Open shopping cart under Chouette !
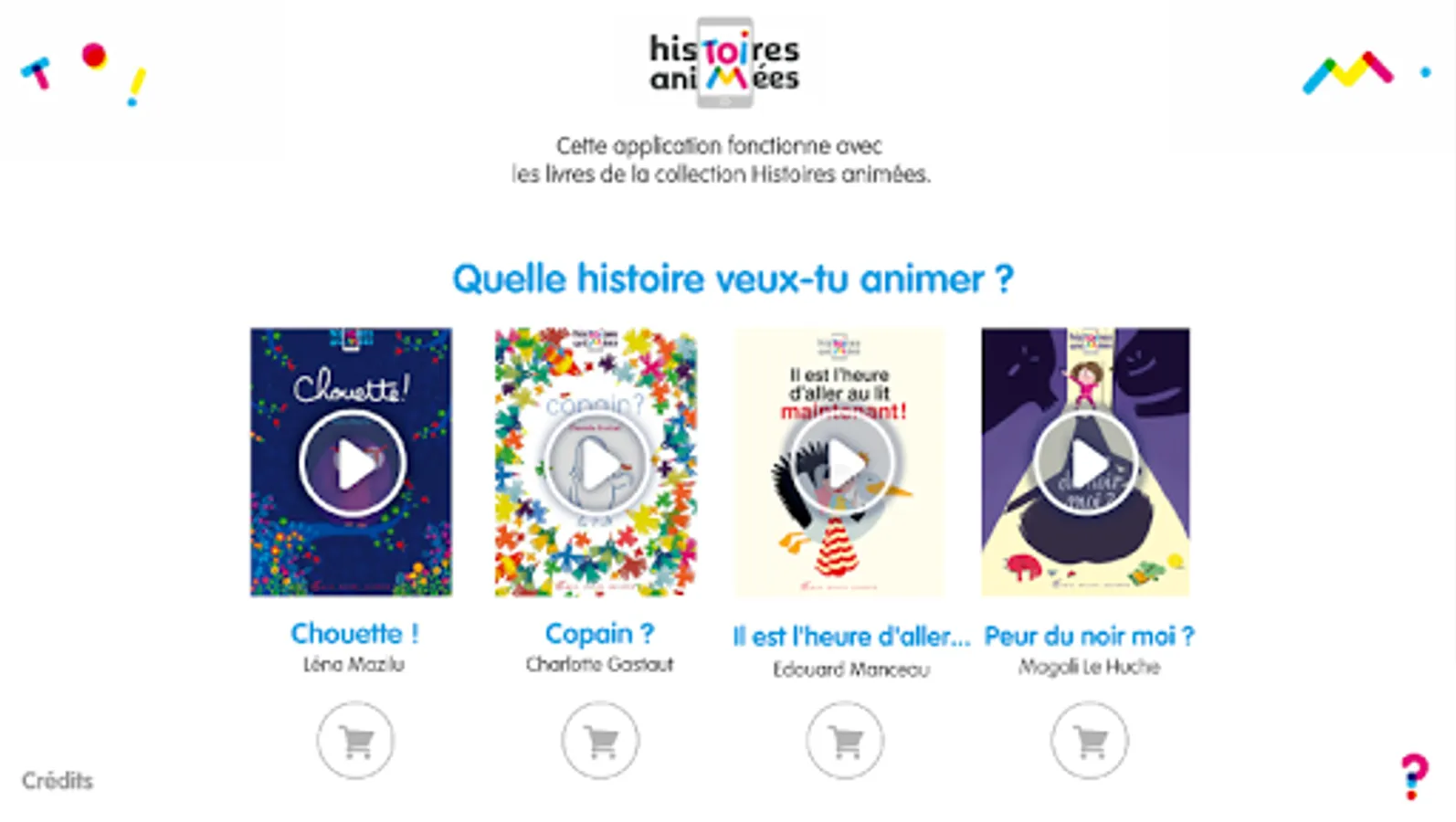Image resolution: width=1456 pixels, height=822 pixels. 355,741
